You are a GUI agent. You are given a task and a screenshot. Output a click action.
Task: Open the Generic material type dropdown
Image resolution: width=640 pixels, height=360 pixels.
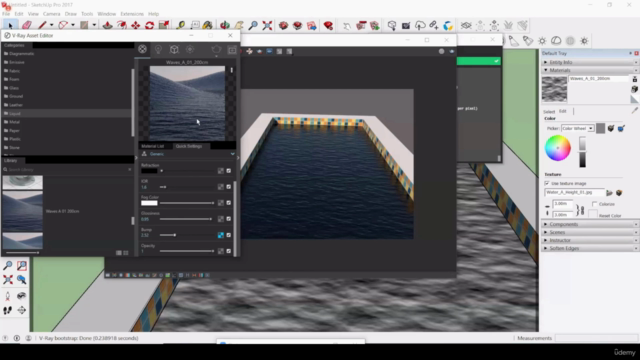click(x=188, y=154)
